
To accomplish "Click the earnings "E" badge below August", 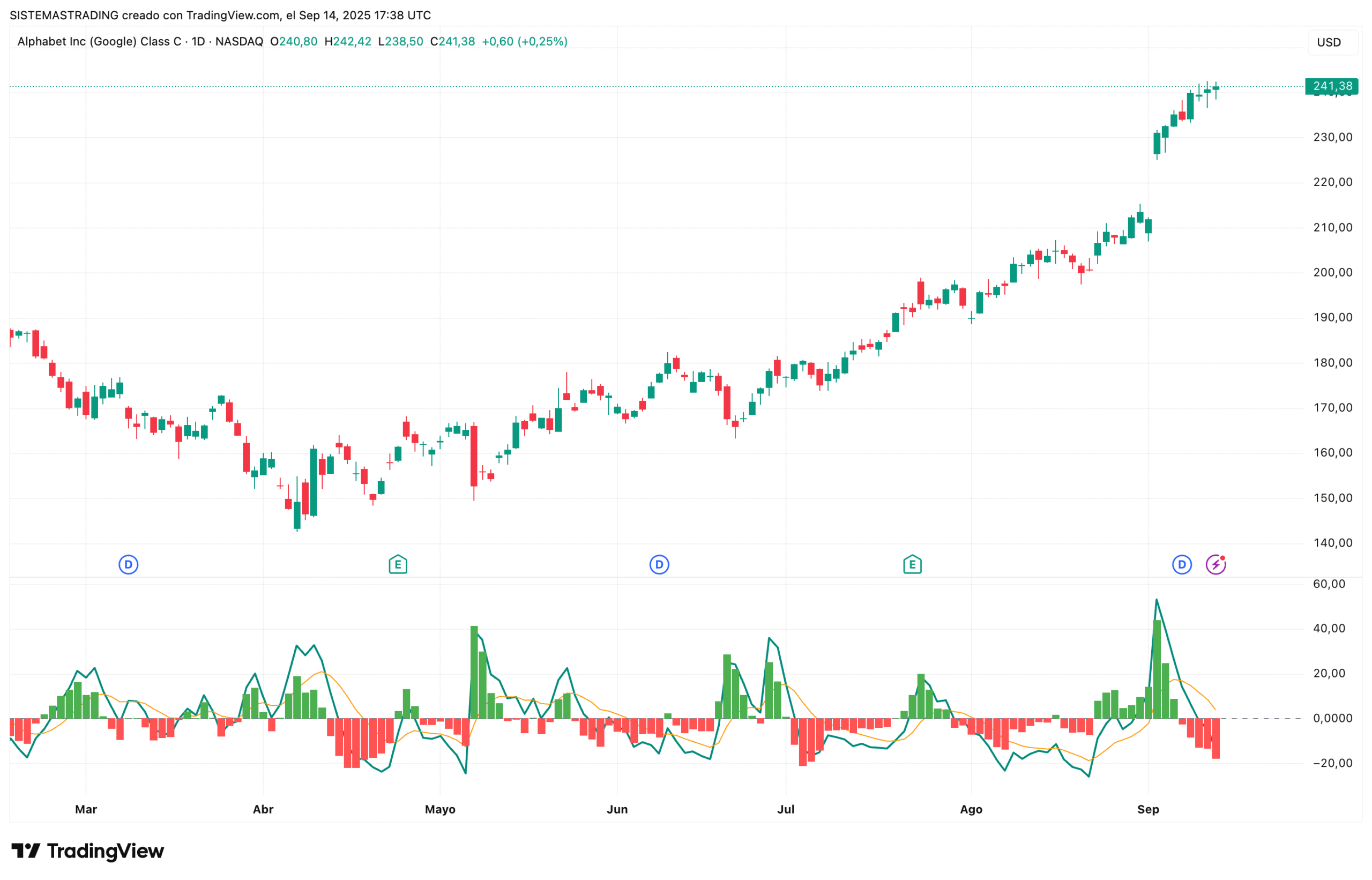I will pyautogui.click(x=913, y=564).
